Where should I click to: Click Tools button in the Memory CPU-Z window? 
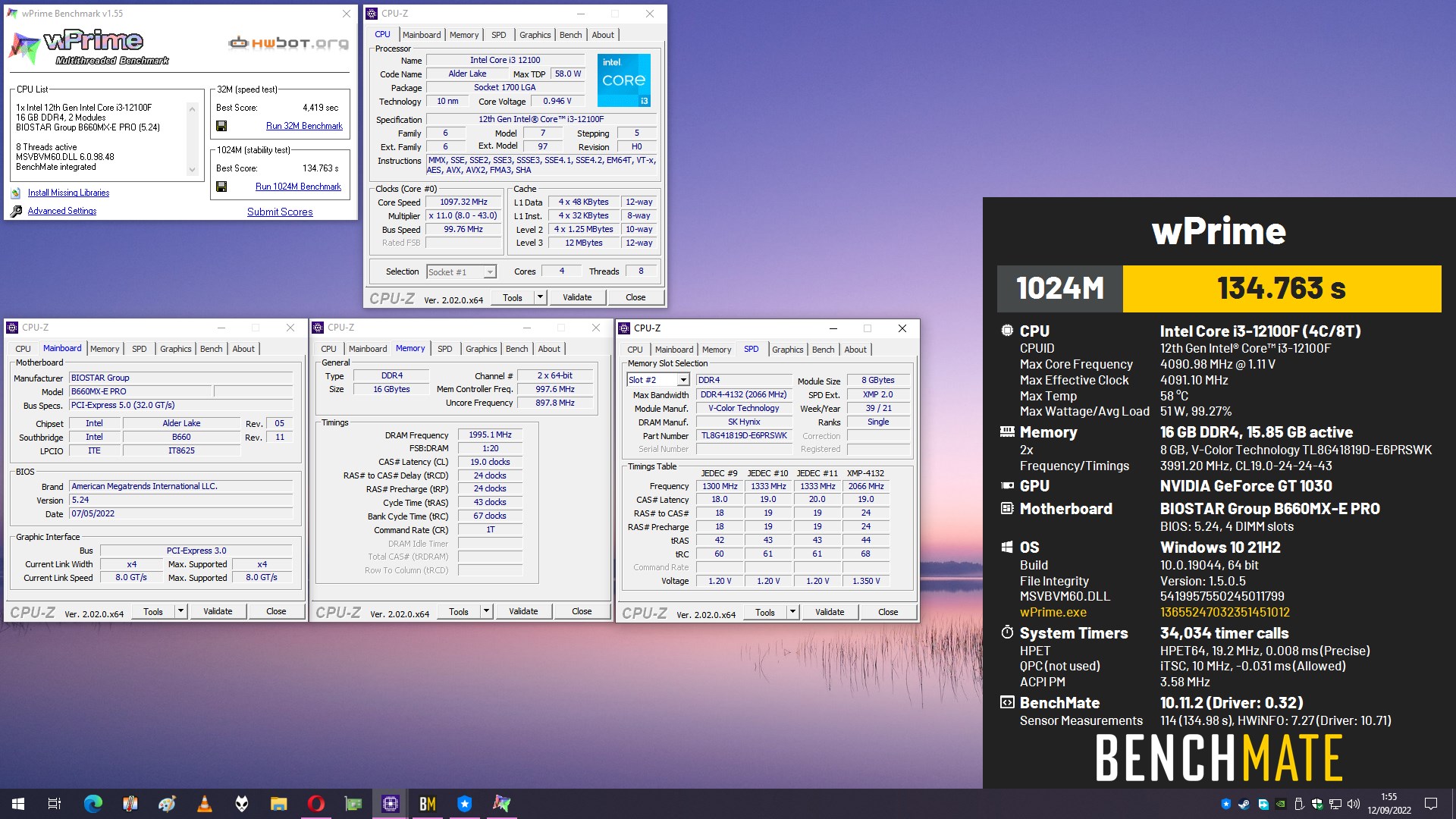(x=458, y=611)
